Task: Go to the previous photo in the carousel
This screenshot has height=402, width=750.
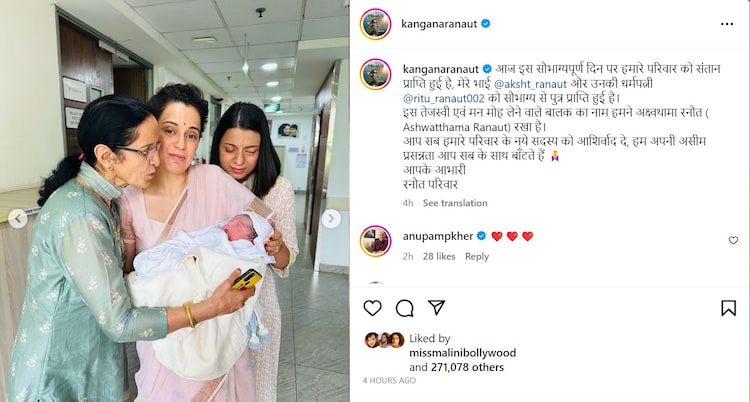Action: [18, 219]
